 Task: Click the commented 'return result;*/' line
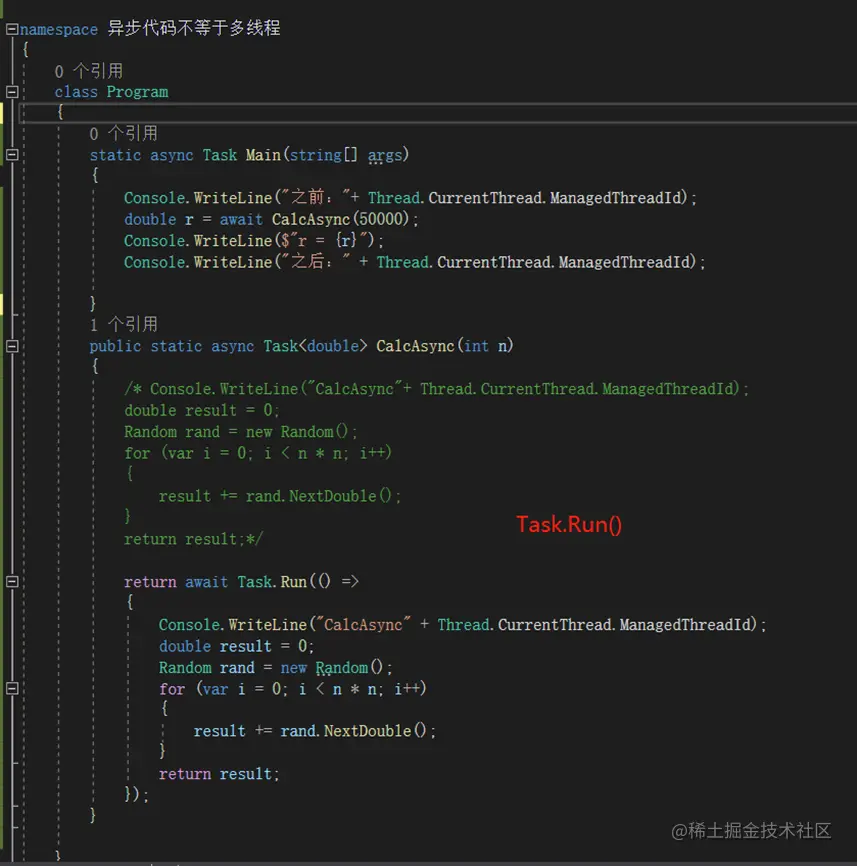[194, 539]
